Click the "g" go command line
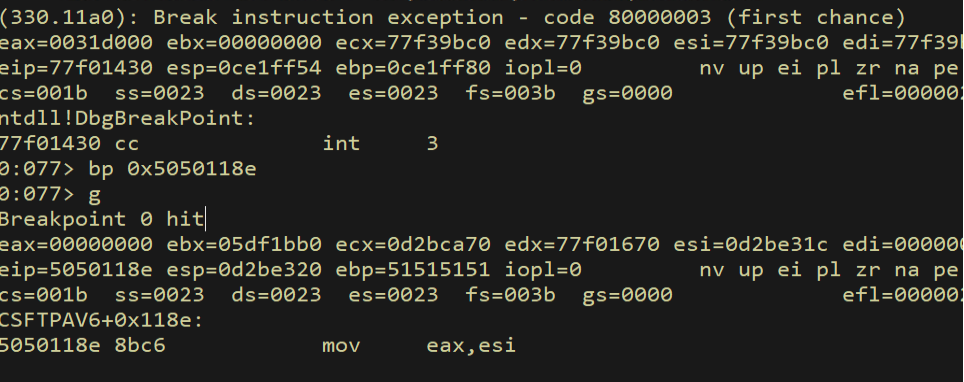This screenshot has height=382, width=964. [95, 196]
